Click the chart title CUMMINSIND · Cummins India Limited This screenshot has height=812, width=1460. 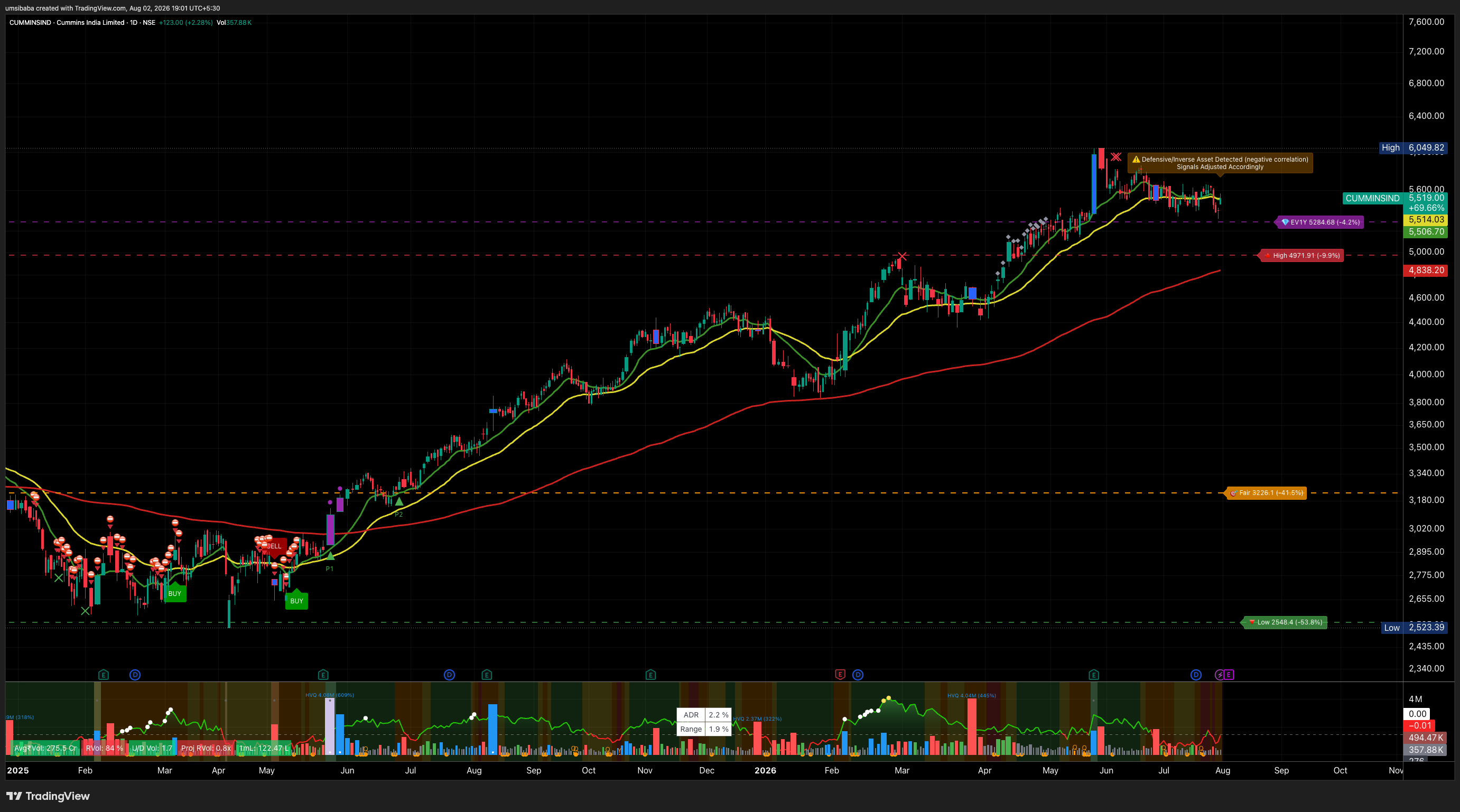click(67, 23)
